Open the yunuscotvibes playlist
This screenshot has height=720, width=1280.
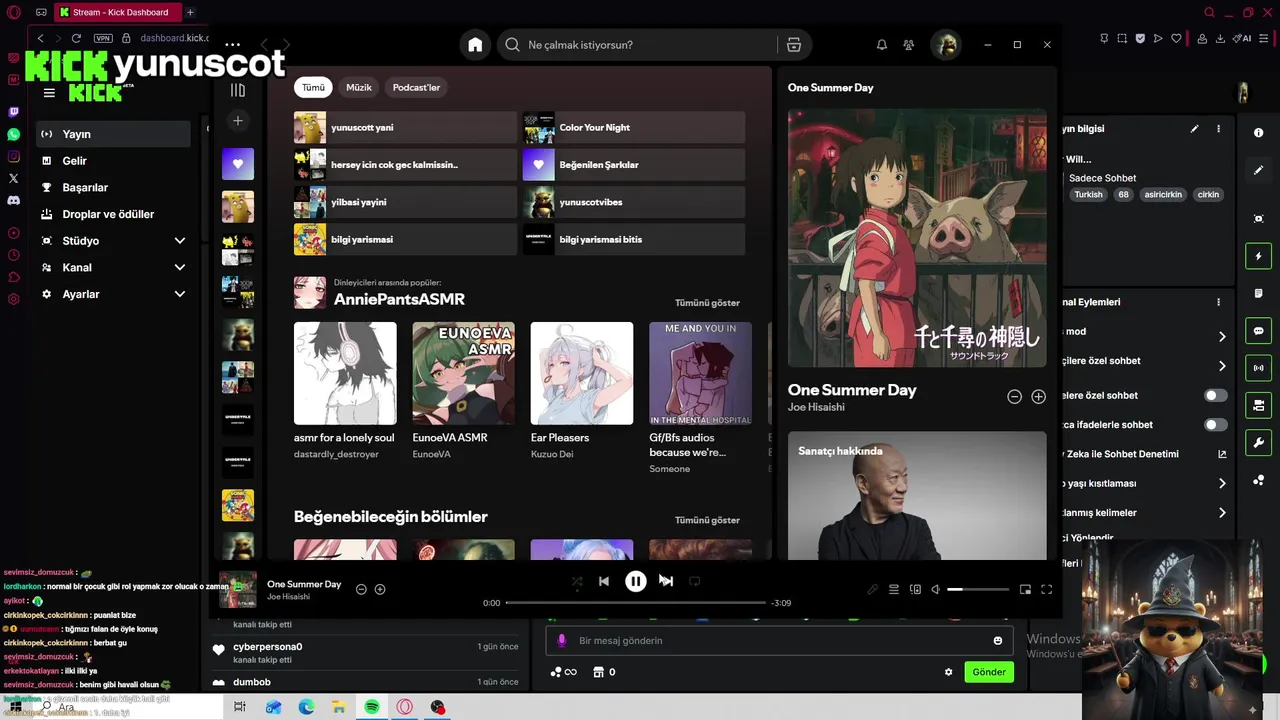pos(634,202)
